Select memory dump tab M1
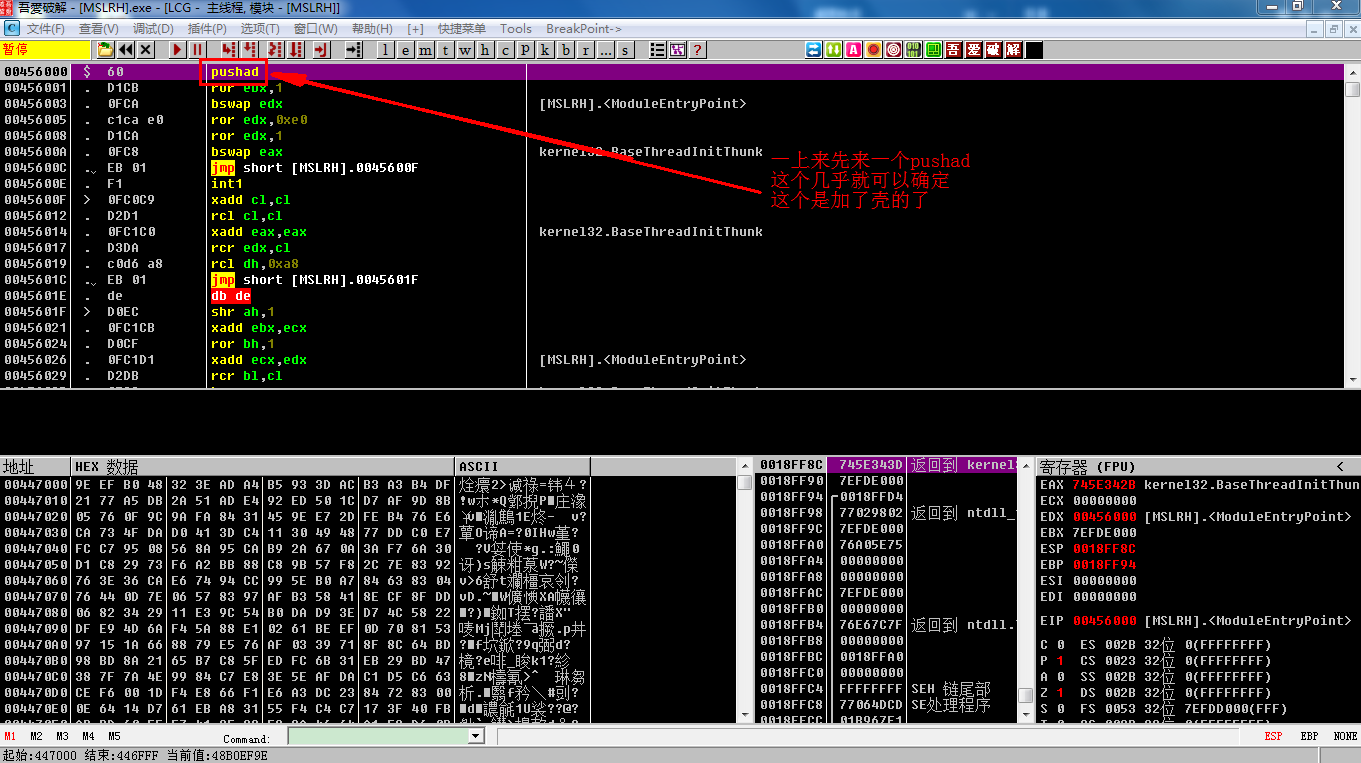The image size is (1361, 763). click(x=9, y=736)
